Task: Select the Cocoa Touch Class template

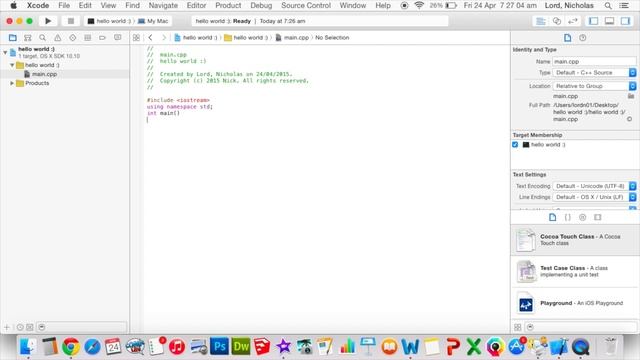Action: point(575,240)
